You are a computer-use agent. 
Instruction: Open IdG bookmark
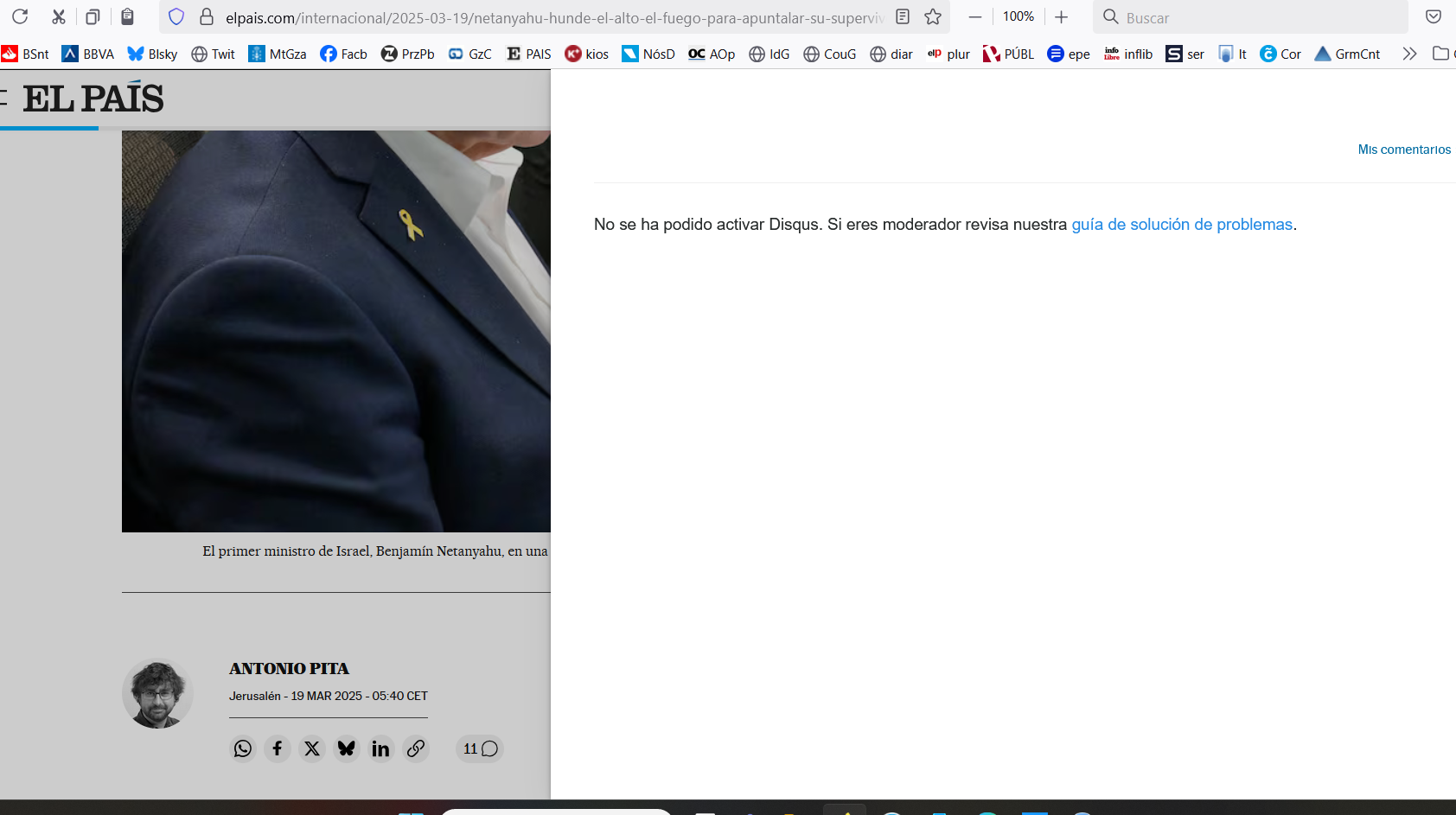pyautogui.click(x=769, y=54)
